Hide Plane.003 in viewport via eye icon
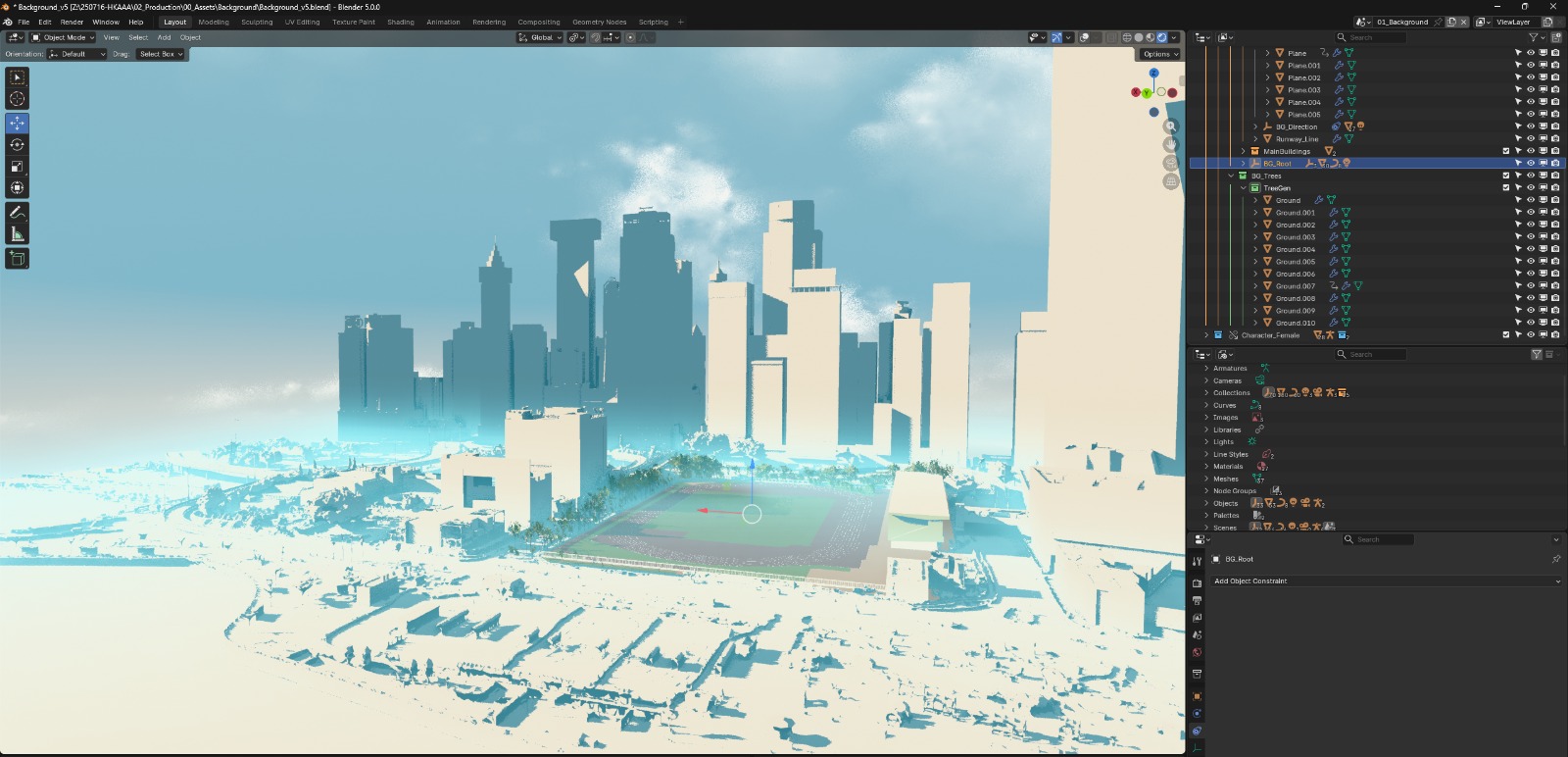 point(1531,89)
